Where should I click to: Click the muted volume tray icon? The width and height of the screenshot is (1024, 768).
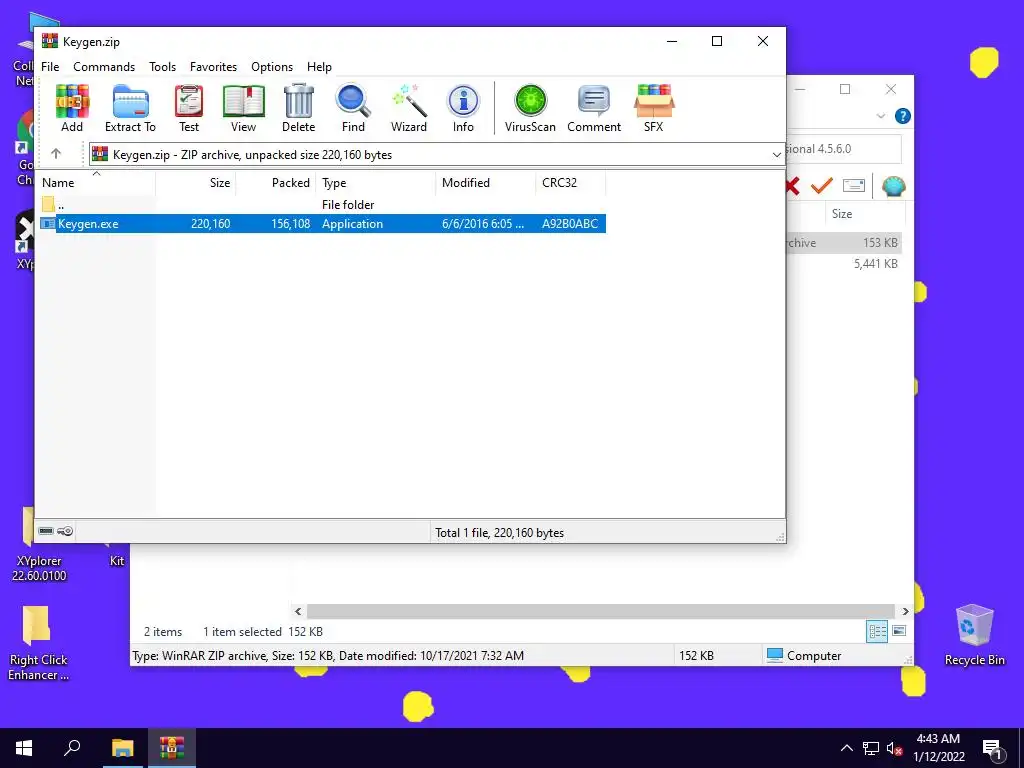(894, 748)
